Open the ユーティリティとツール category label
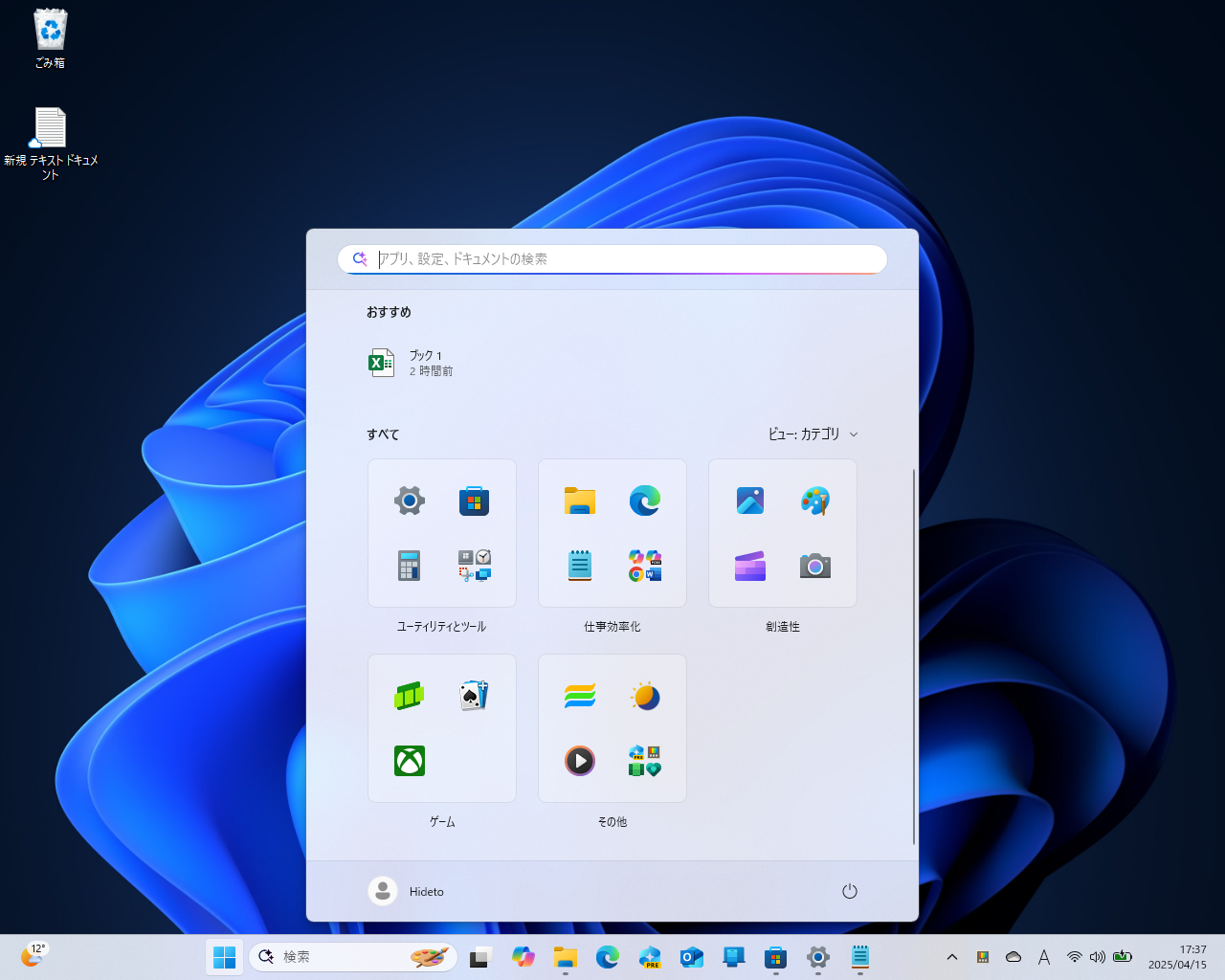The image size is (1225, 980). point(442,627)
